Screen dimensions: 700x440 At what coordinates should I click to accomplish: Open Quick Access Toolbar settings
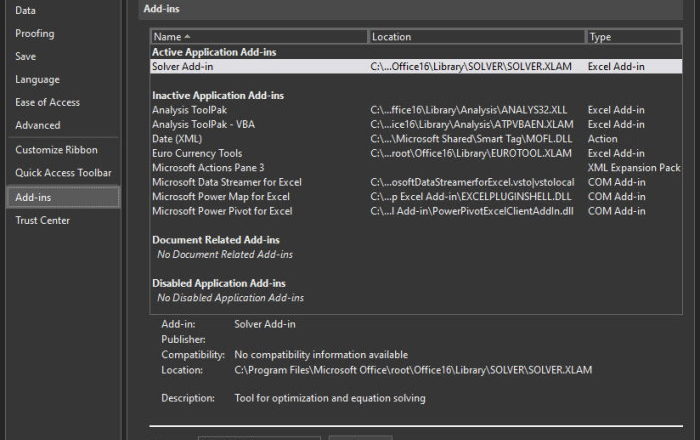[x=63, y=173]
